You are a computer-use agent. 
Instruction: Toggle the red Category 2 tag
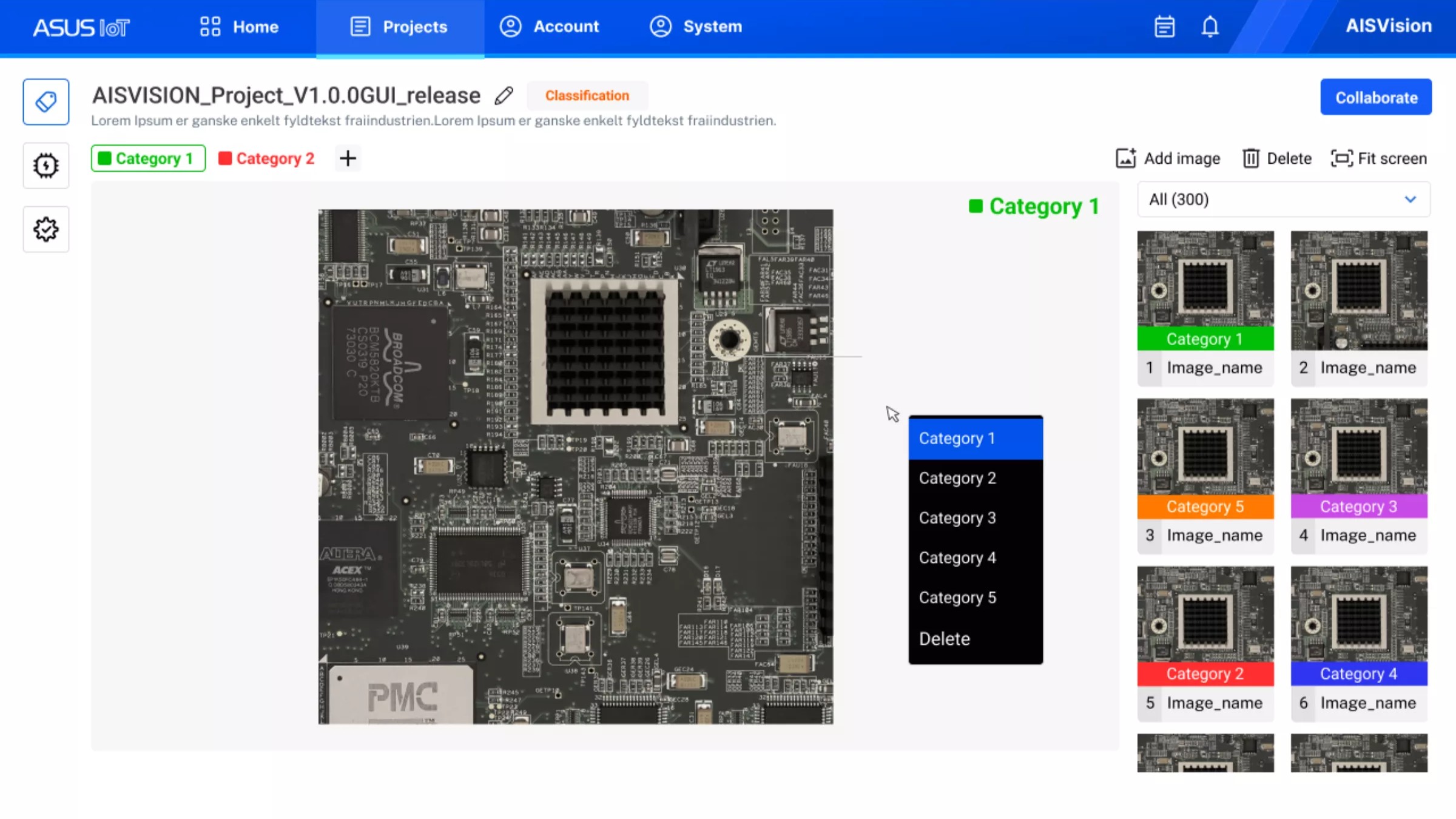pos(267,158)
